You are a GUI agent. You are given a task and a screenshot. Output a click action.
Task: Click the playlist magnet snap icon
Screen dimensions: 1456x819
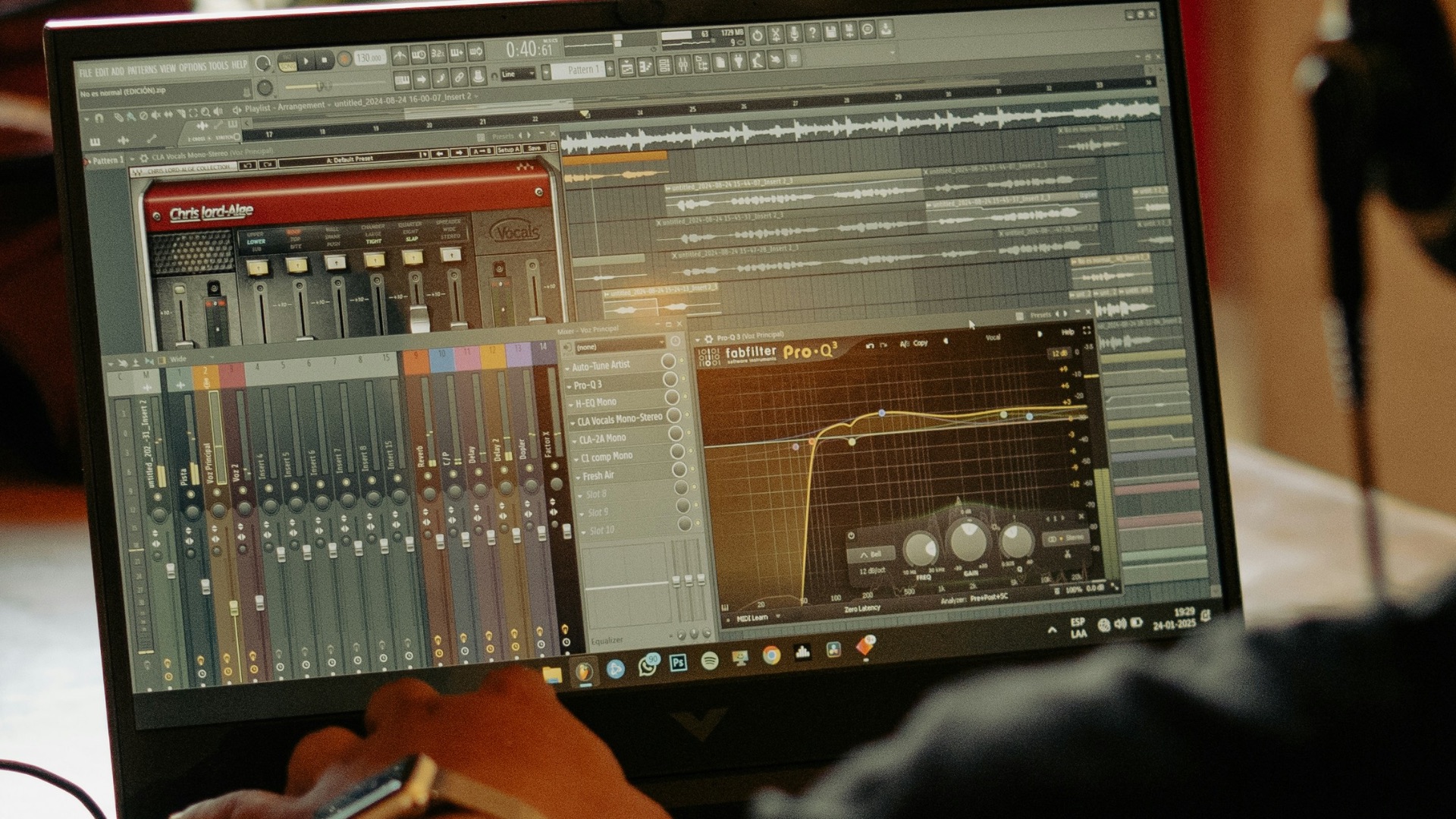pos(99,118)
